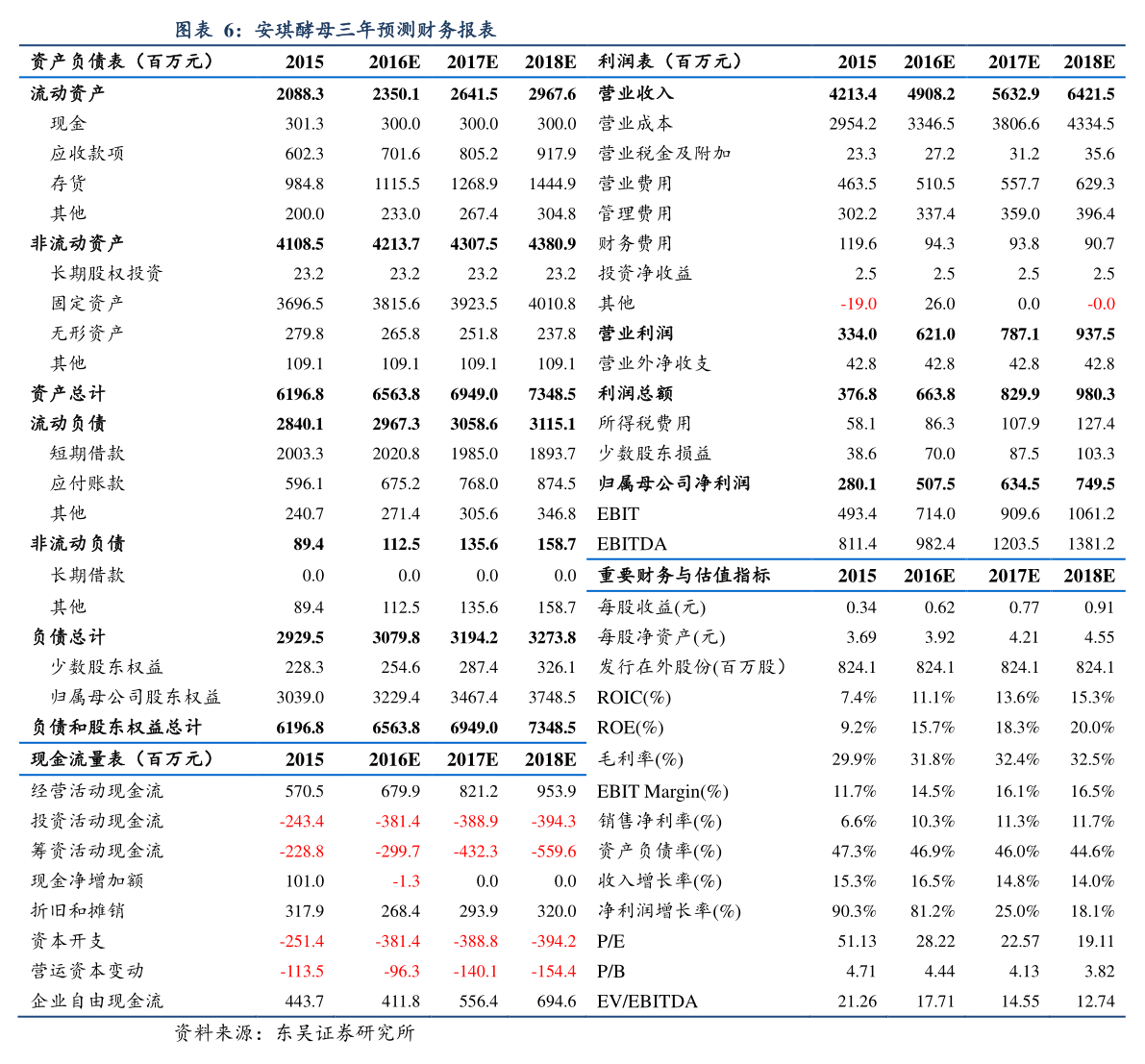Viewport: 1145px width, 1064px height.
Task: Click the 企业自由现金流 row label
Action: (x=97, y=1002)
